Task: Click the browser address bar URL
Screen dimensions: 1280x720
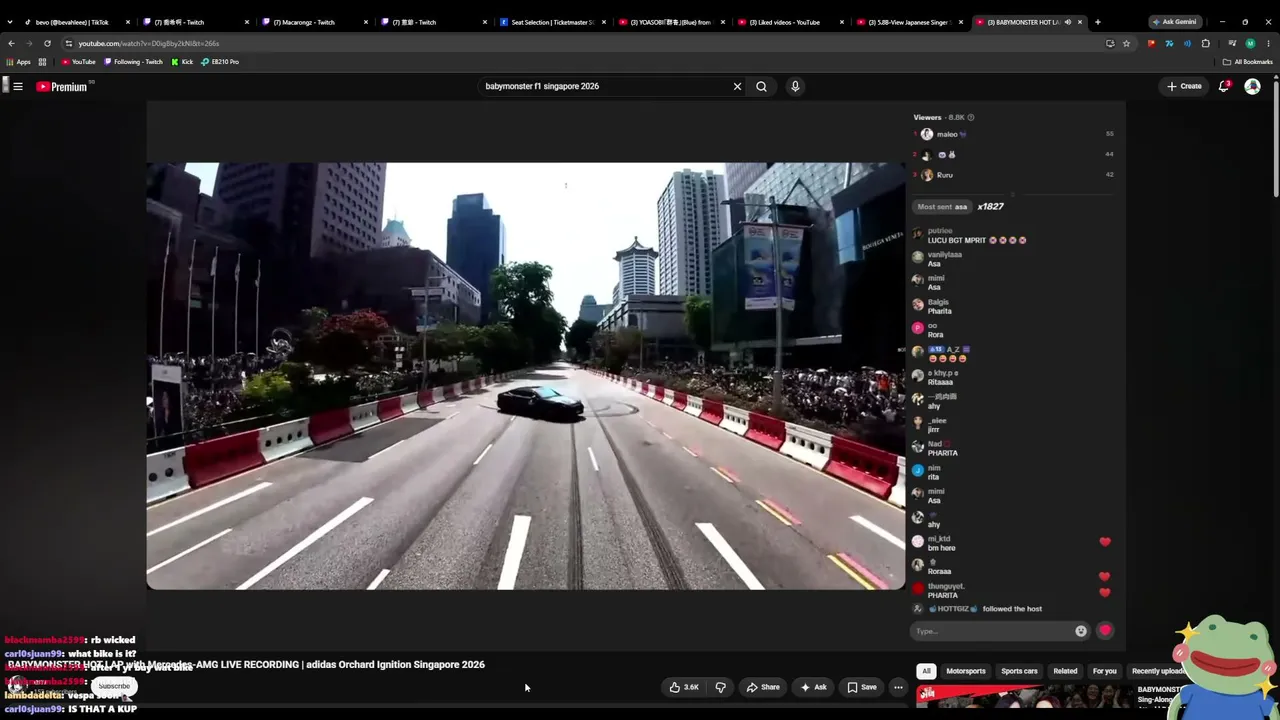Action: [x=149, y=43]
